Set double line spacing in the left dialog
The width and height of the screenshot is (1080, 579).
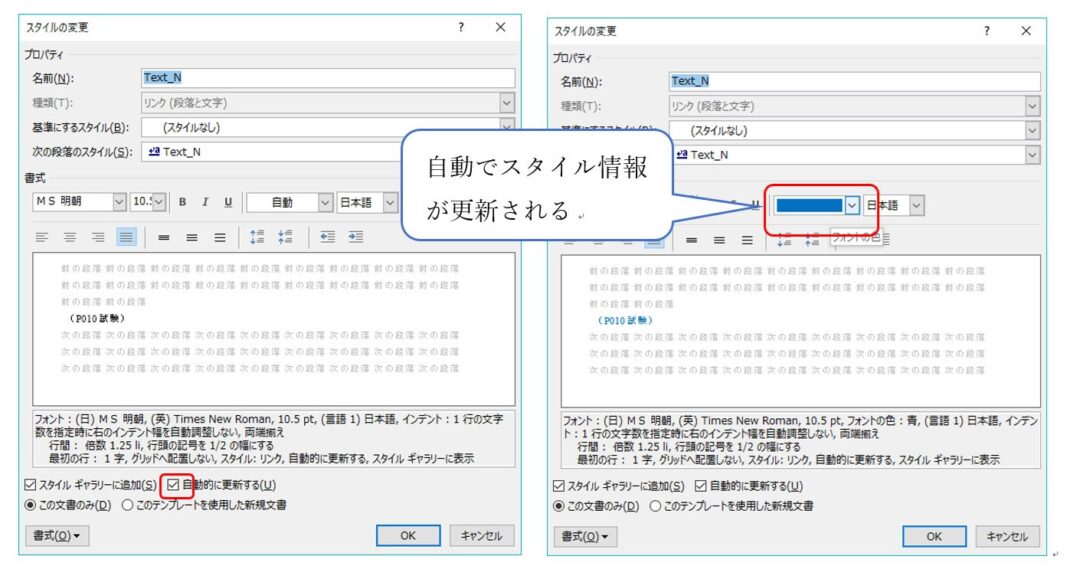[220, 238]
